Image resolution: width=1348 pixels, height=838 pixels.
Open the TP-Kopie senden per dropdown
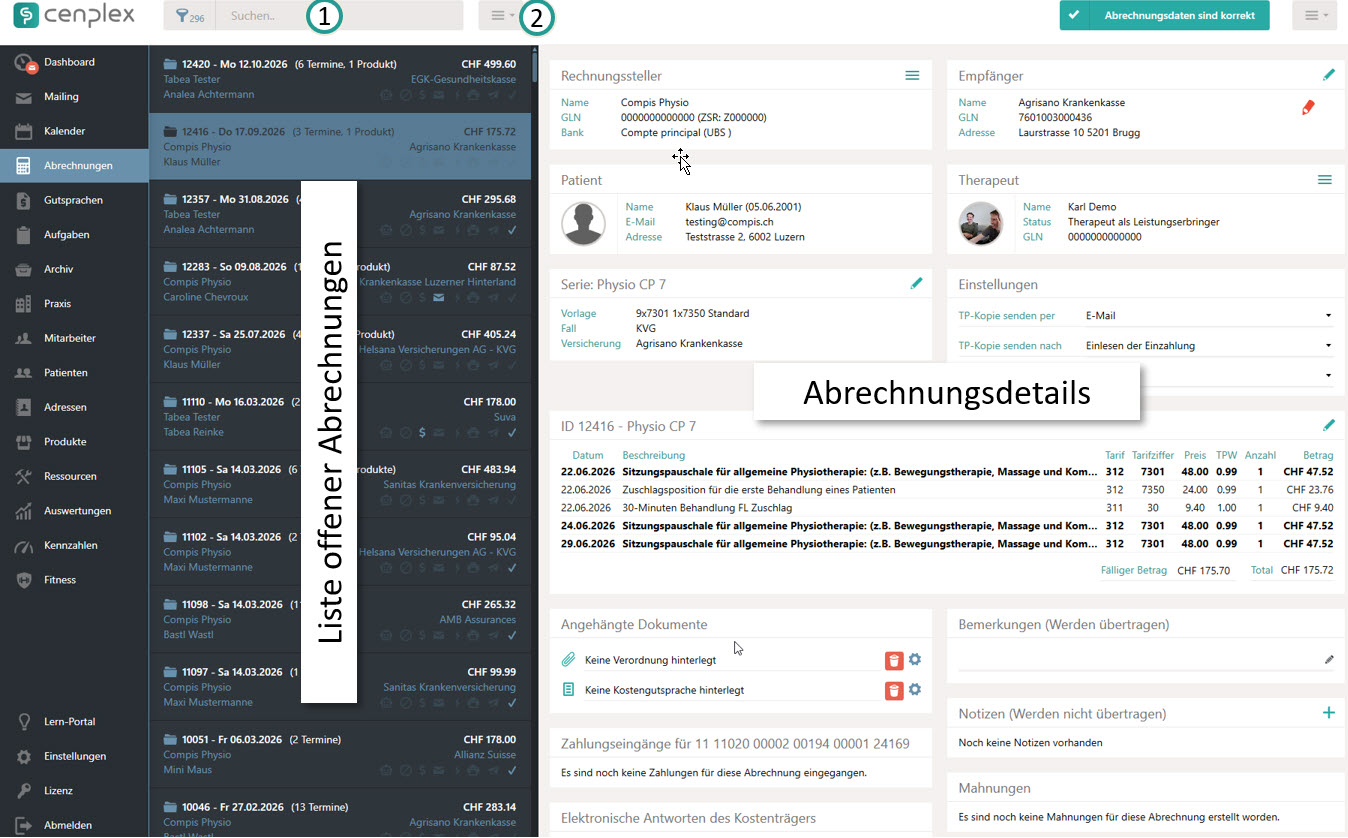point(1209,316)
